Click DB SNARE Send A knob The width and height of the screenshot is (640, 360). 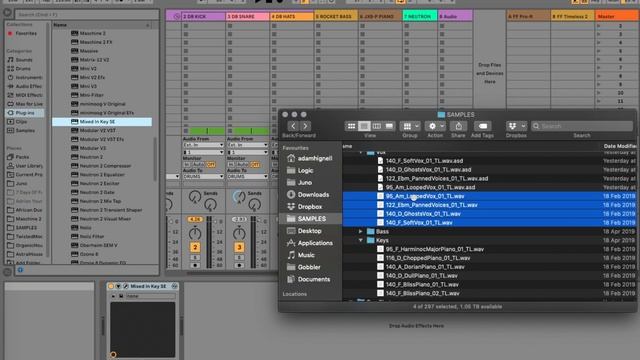[239, 197]
